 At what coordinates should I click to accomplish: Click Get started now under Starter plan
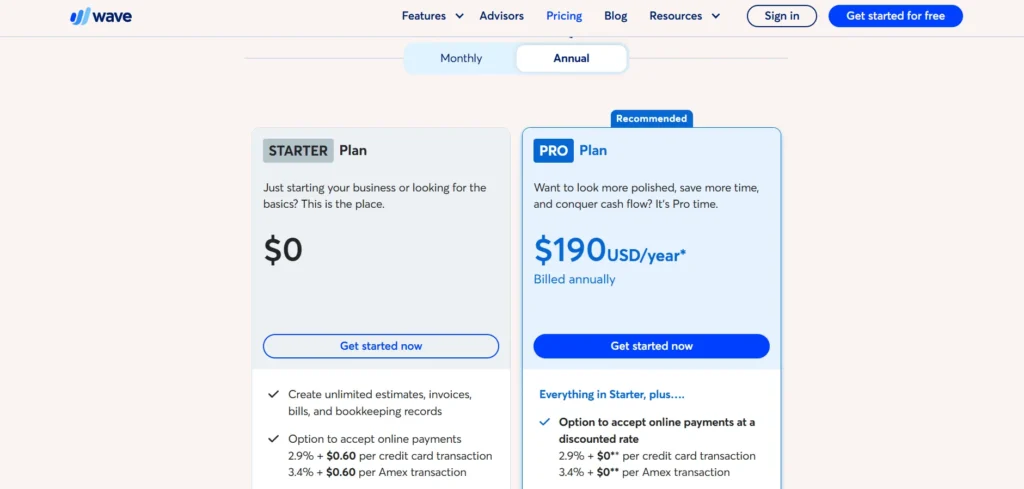tap(381, 346)
